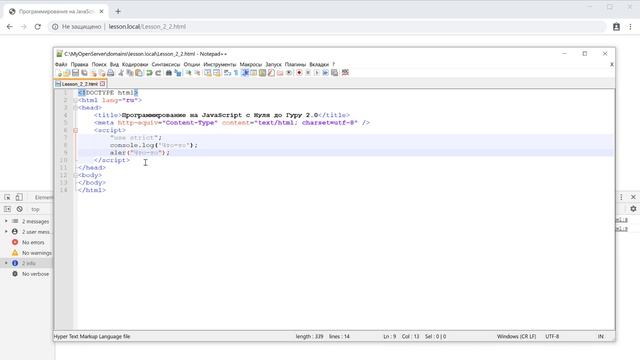Image resolution: width=640 pixels, height=360 pixels.
Task: Open the Файл menu
Action: coord(61,64)
